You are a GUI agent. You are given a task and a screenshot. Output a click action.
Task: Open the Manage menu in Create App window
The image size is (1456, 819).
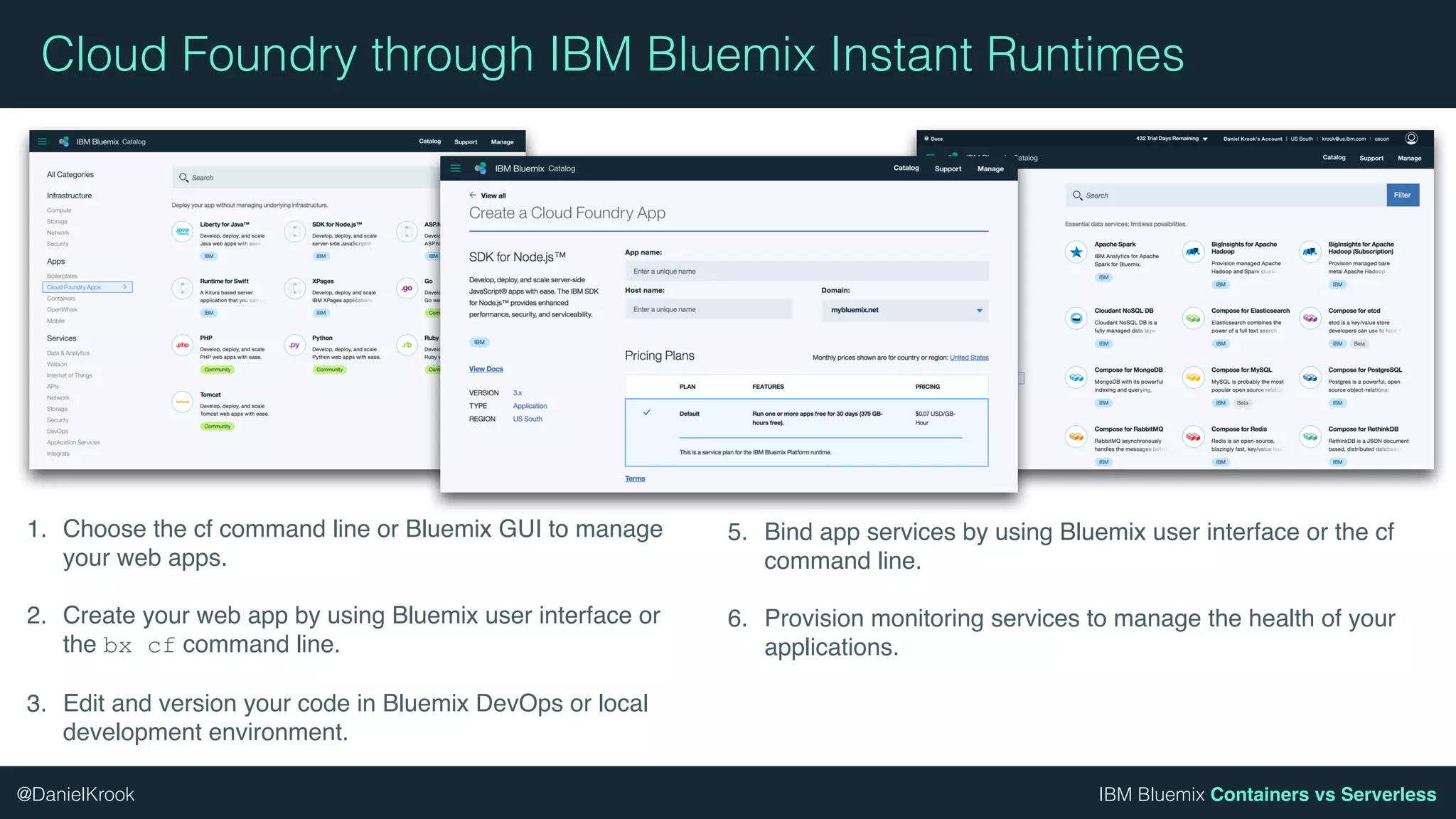pyautogui.click(x=990, y=169)
